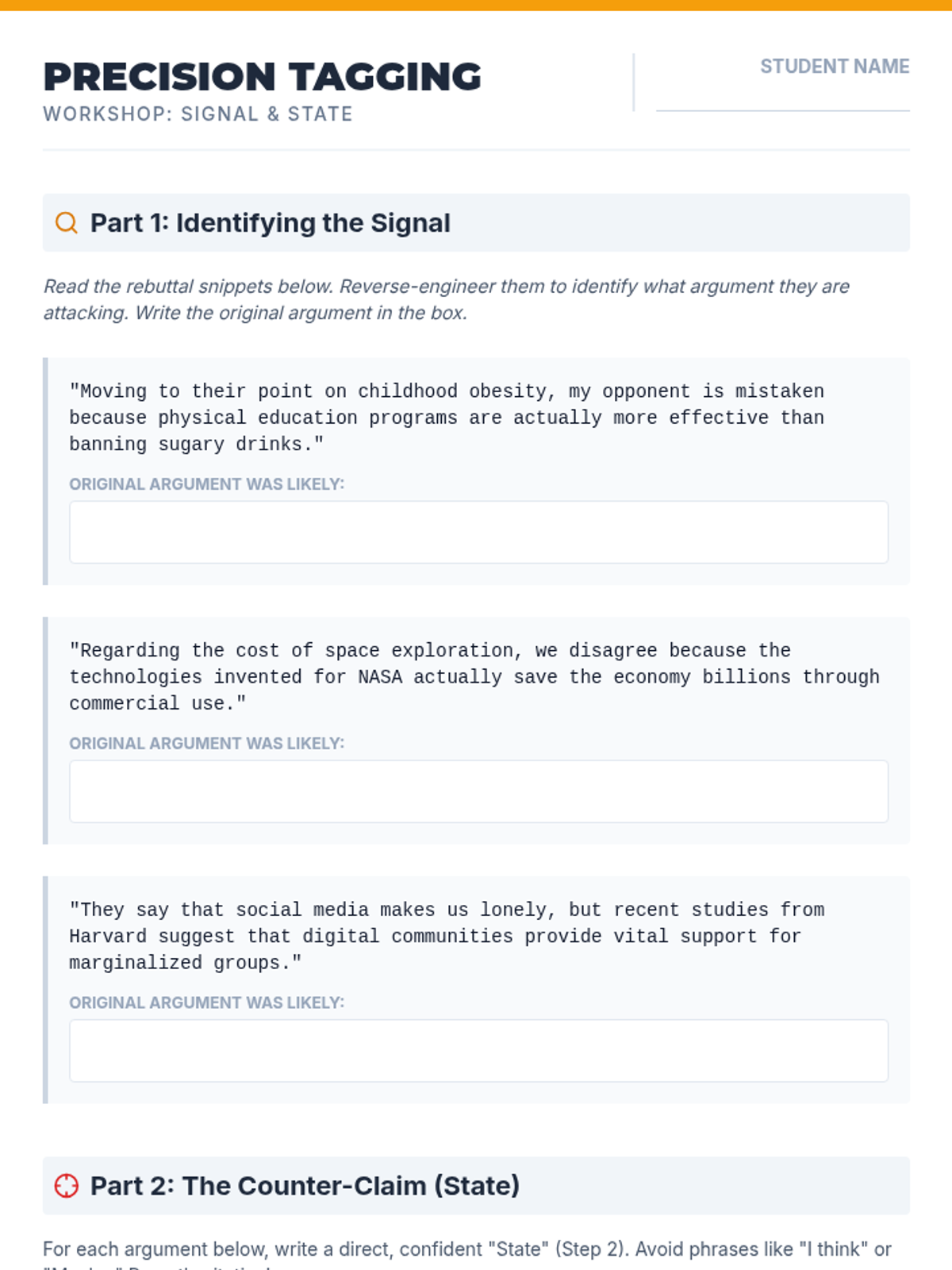Screen dimensions: 952x1270
Task: Click the magnifying glass icon beside Part 1
Action: (x=67, y=223)
